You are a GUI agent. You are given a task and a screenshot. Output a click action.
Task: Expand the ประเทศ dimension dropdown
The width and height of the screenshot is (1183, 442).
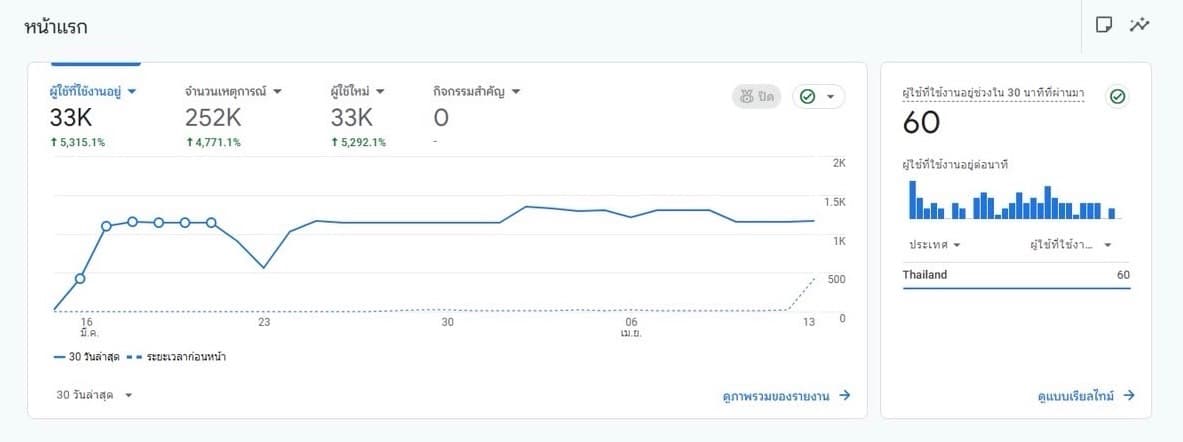(x=935, y=245)
